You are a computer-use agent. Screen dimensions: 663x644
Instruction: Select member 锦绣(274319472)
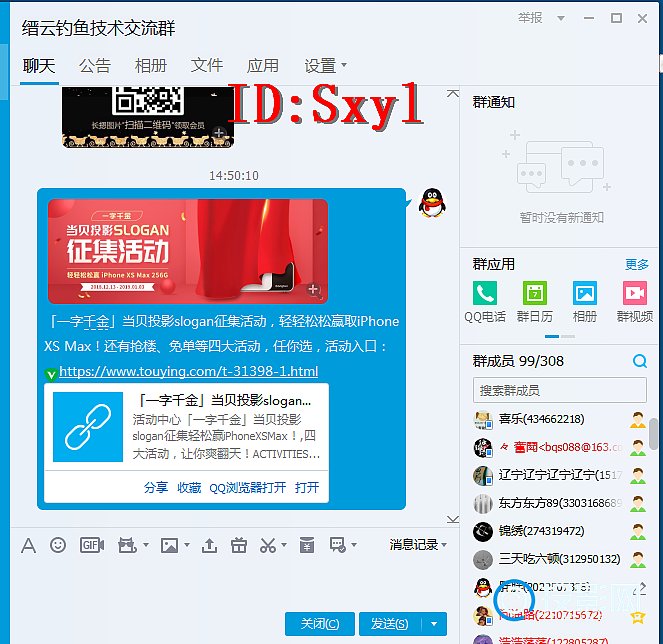click(559, 532)
